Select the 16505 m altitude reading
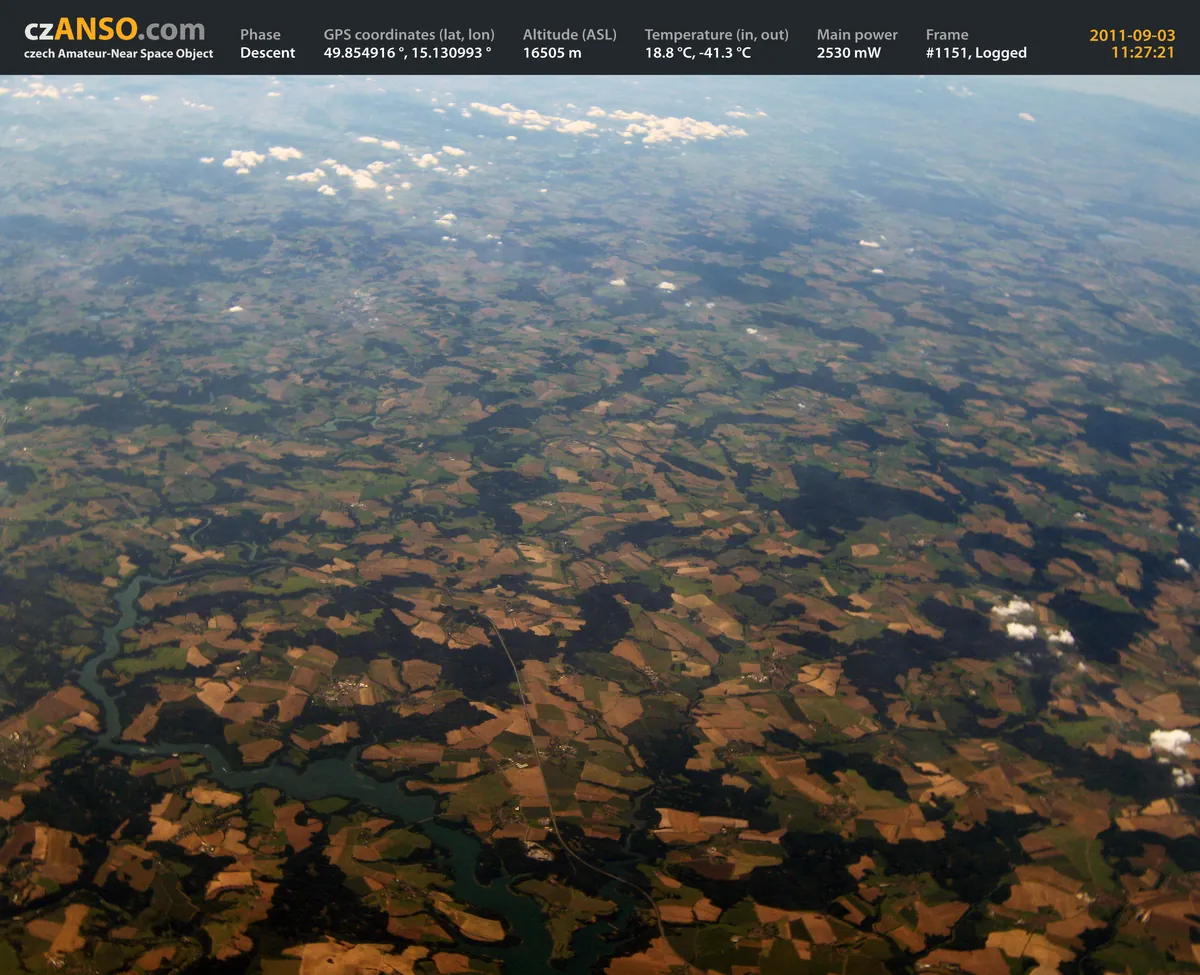Viewport: 1200px width, 975px height. [552, 53]
